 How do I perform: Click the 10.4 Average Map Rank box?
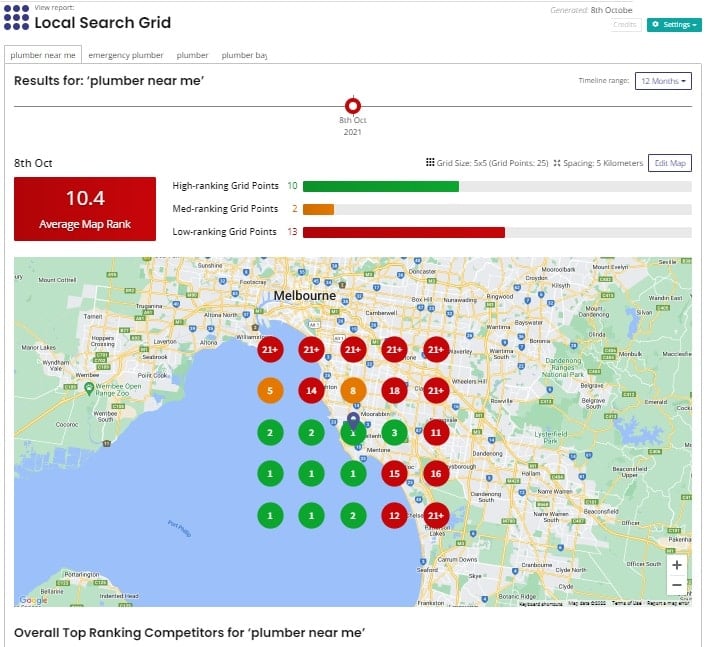click(x=85, y=209)
